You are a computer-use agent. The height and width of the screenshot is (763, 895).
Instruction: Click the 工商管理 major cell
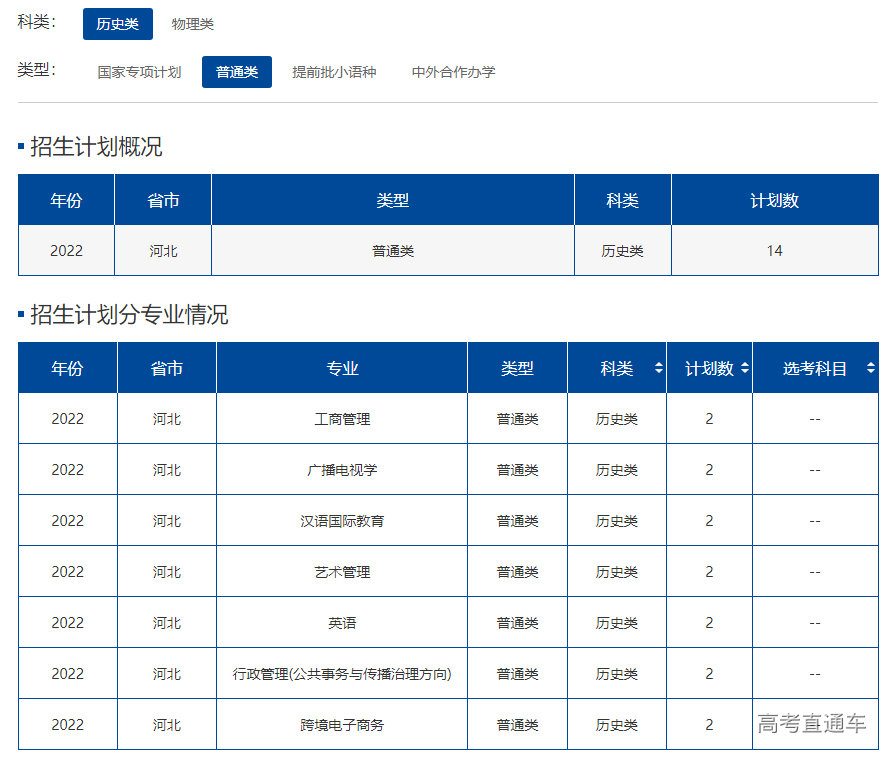coord(341,418)
